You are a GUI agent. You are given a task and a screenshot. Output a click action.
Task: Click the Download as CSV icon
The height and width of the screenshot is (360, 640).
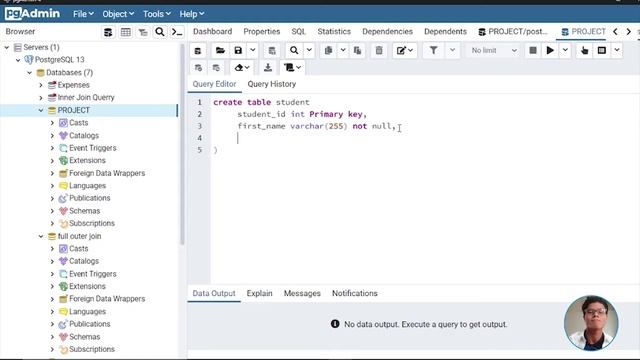(268, 68)
